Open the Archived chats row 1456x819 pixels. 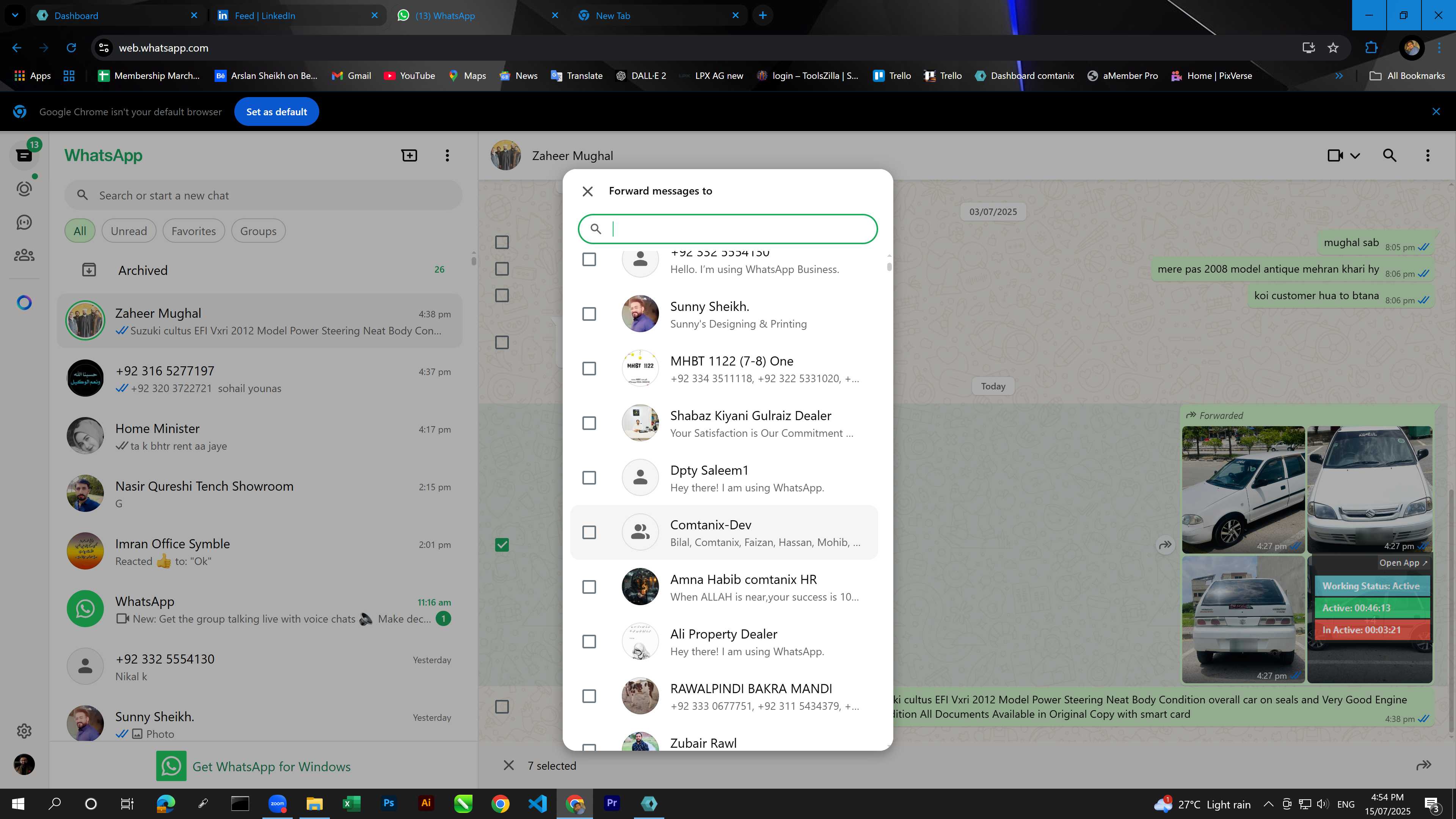point(260,270)
